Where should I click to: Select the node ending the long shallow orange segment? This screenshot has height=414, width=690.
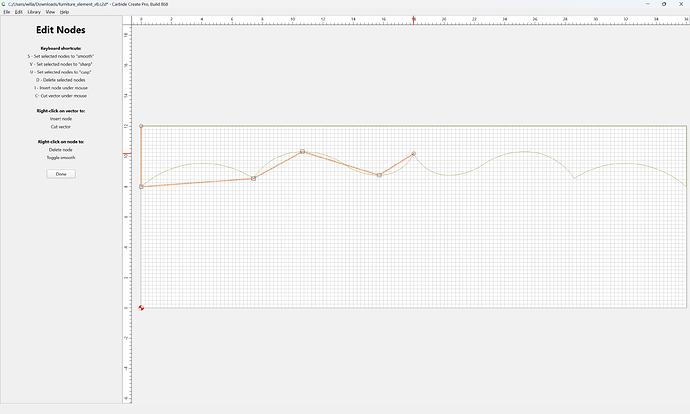pyautogui.click(x=253, y=178)
